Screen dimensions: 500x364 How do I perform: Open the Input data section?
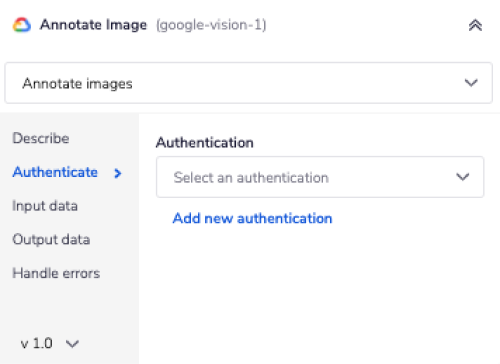click(45, 206)
